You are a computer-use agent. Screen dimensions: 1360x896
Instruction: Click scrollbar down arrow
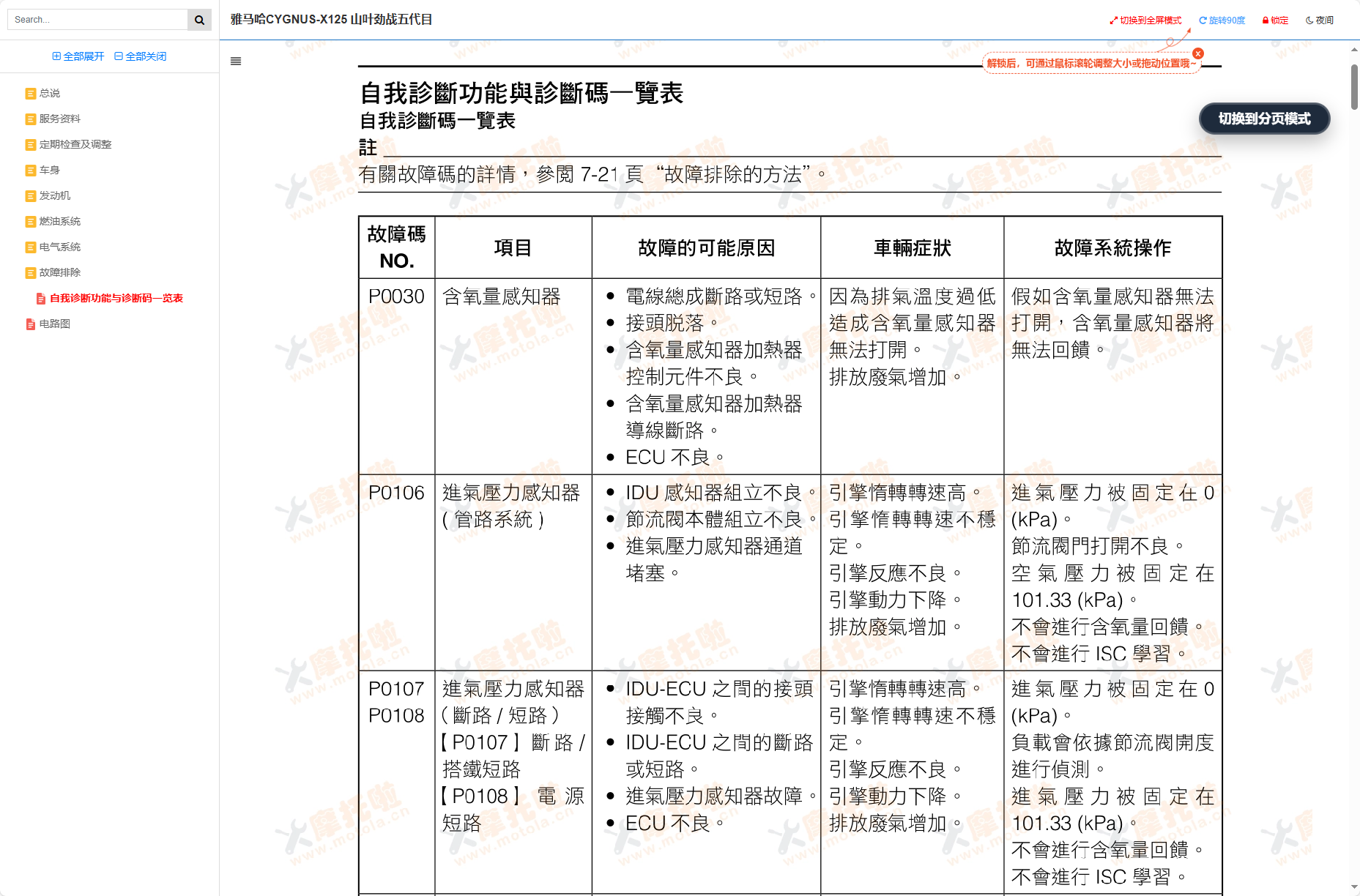click(x=1354, y=888)
